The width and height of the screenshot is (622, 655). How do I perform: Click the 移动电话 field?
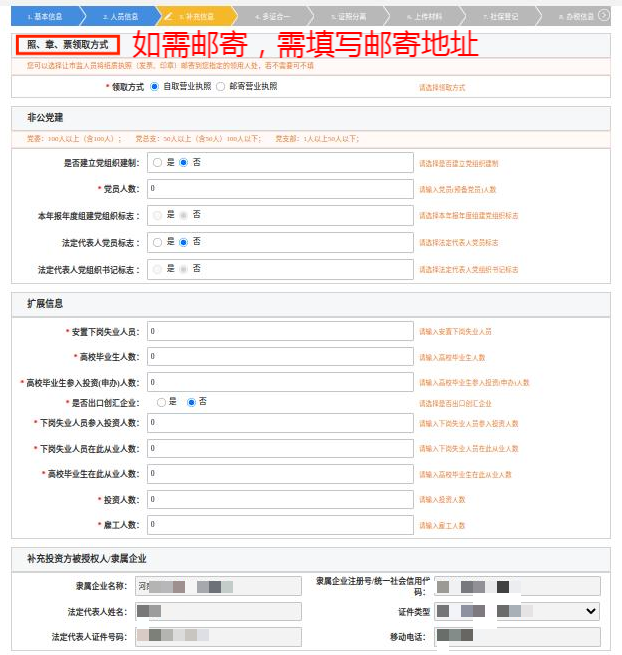coord(517,637)
